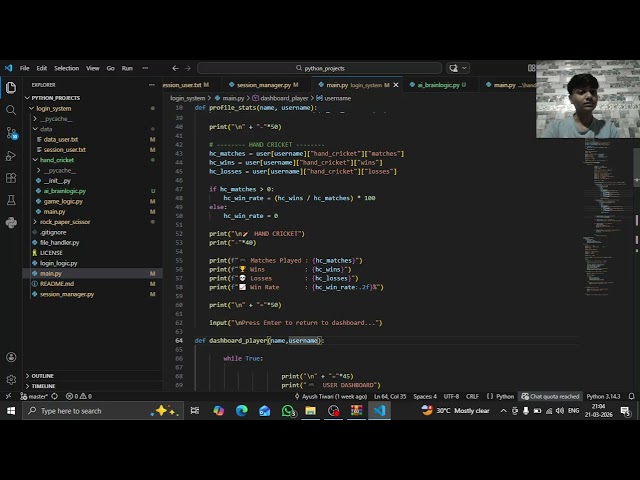Go back with the left arrow
The height and width of the screenshot is (480, 640).
[175, 68]
